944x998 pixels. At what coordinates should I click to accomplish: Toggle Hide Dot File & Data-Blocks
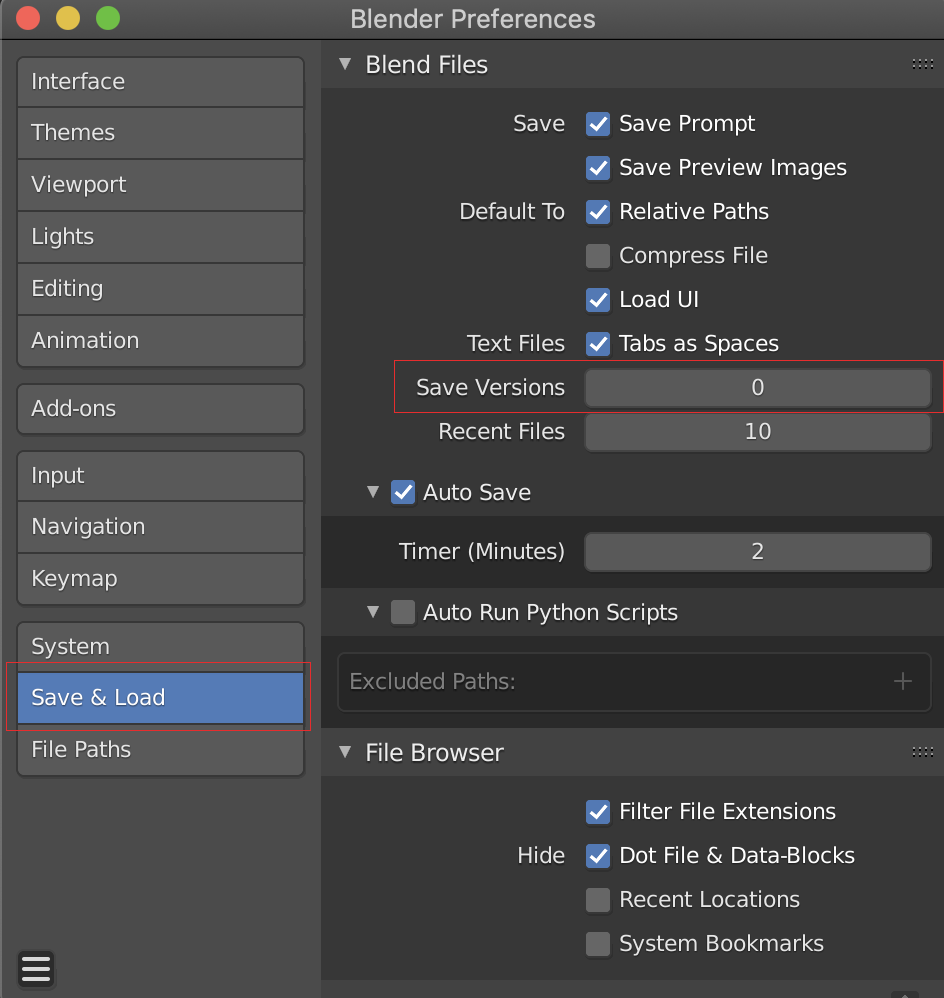point(598,855)
